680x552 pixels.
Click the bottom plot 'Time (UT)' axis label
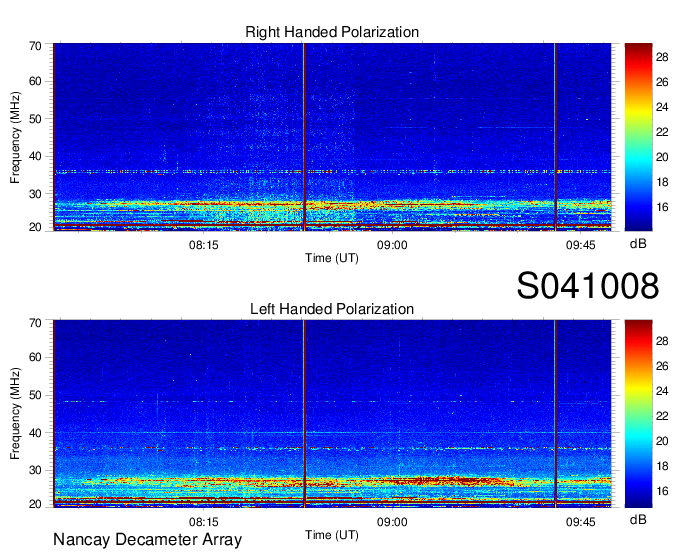(x=332, y=535)
